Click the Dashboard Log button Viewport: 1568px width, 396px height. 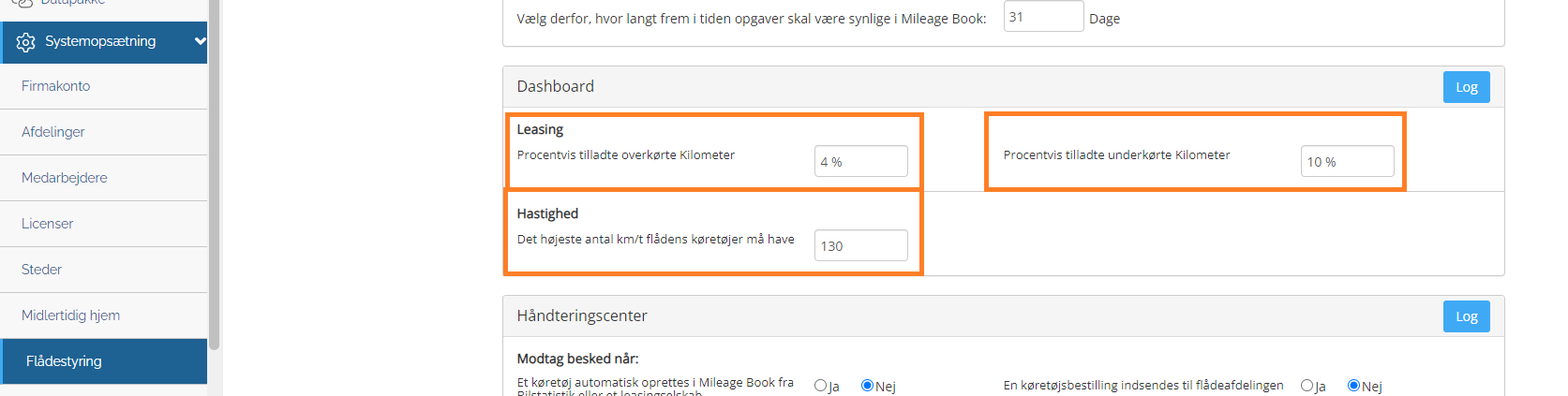[1466, 87]
